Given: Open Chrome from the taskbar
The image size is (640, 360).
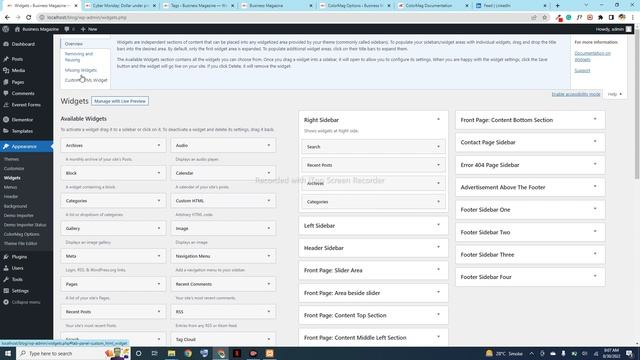Looking at the screenshot, I should [x=188, y=353].
